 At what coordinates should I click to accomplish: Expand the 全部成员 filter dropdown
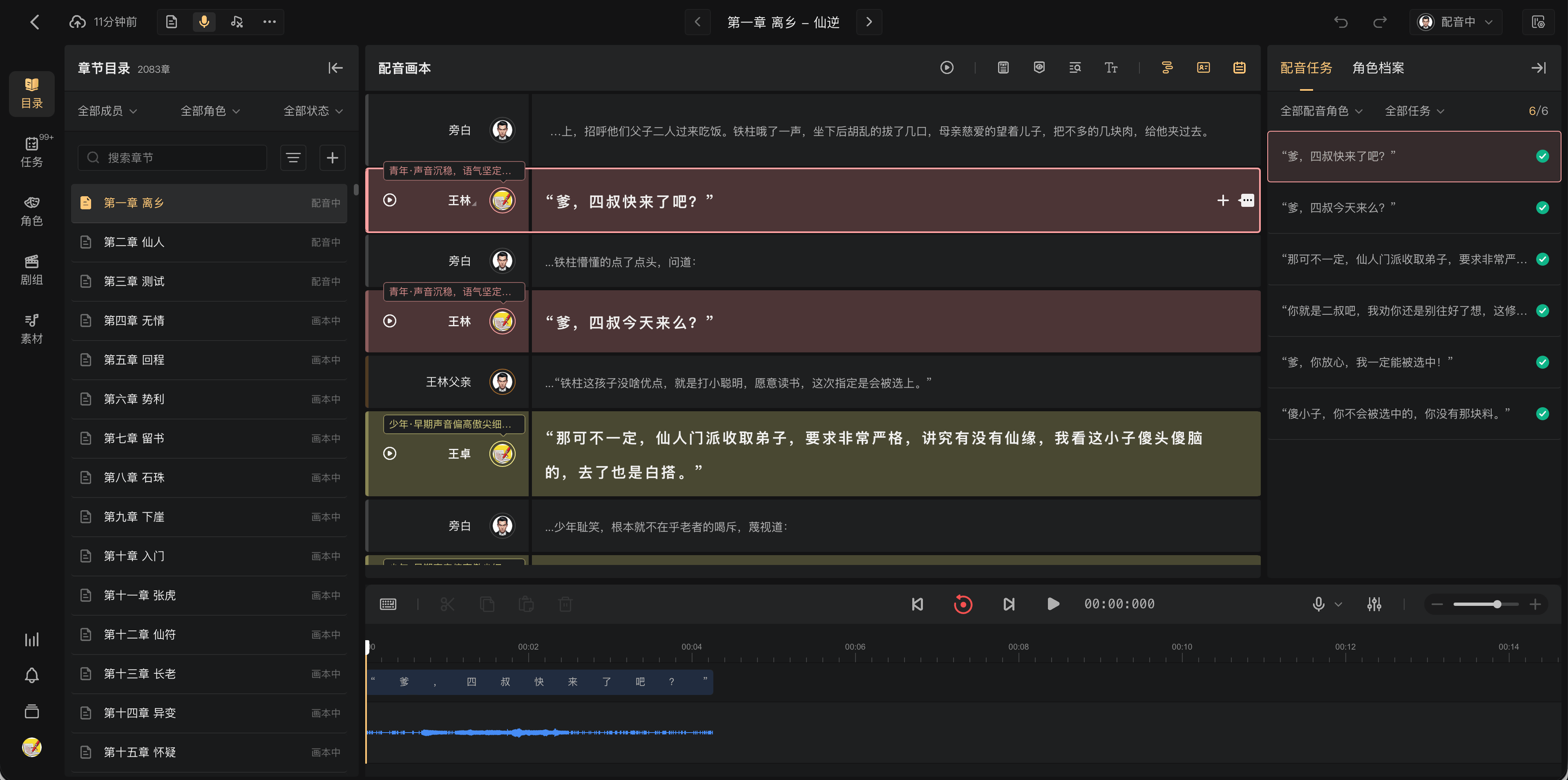click(x=107, y=111)
